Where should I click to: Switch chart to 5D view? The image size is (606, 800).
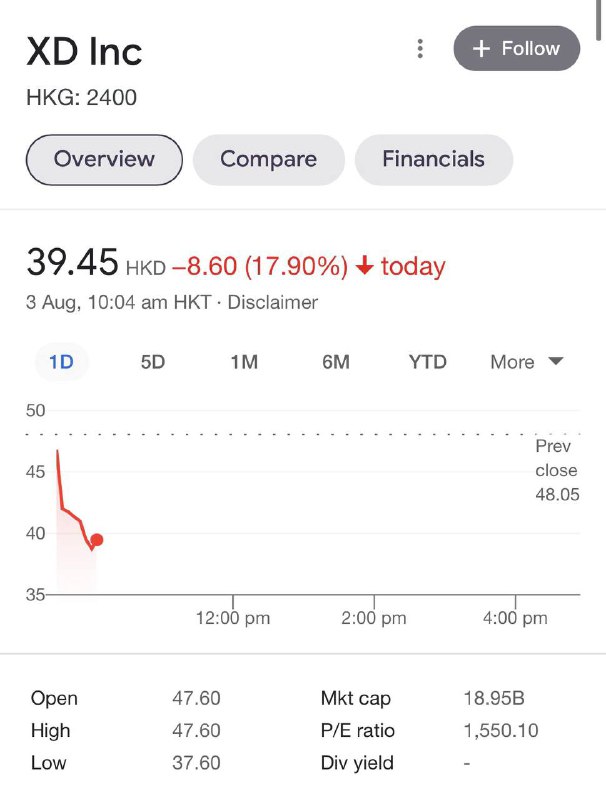151,362
